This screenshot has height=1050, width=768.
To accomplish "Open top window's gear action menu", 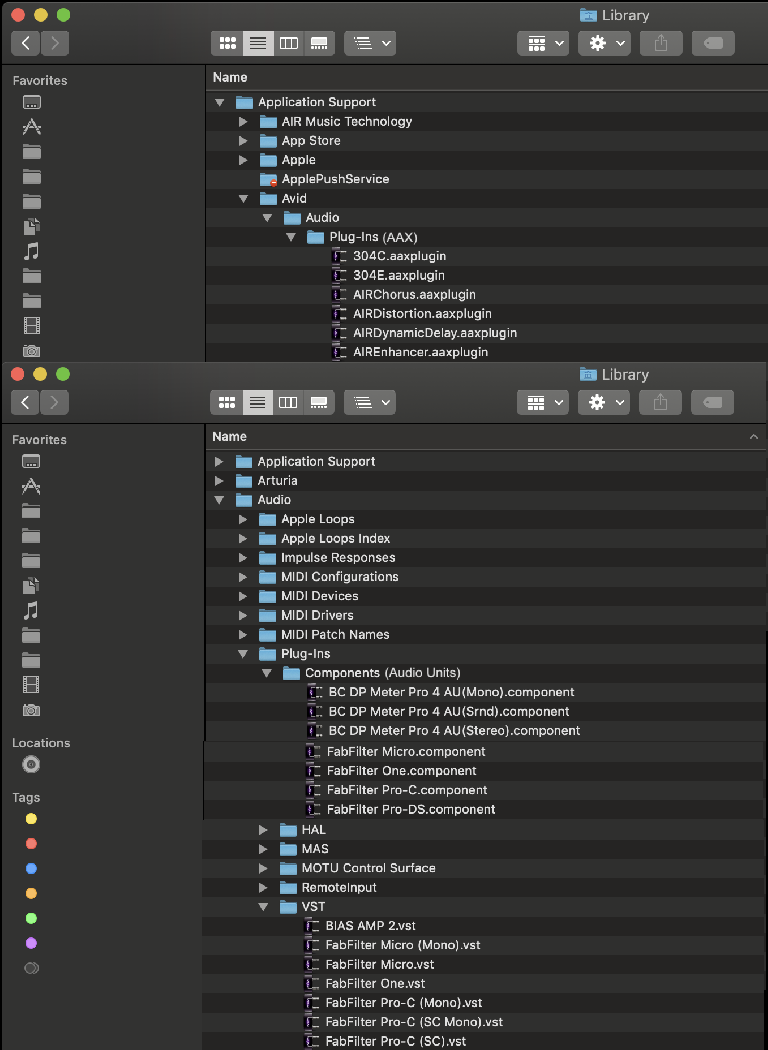I will pos(604,44).
